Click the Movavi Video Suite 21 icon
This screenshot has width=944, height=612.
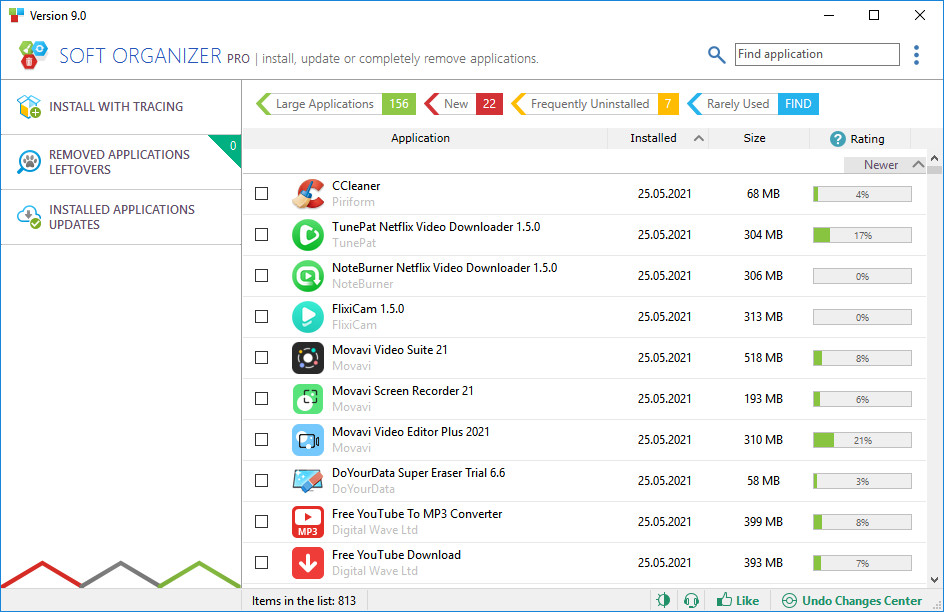[308, 357]
